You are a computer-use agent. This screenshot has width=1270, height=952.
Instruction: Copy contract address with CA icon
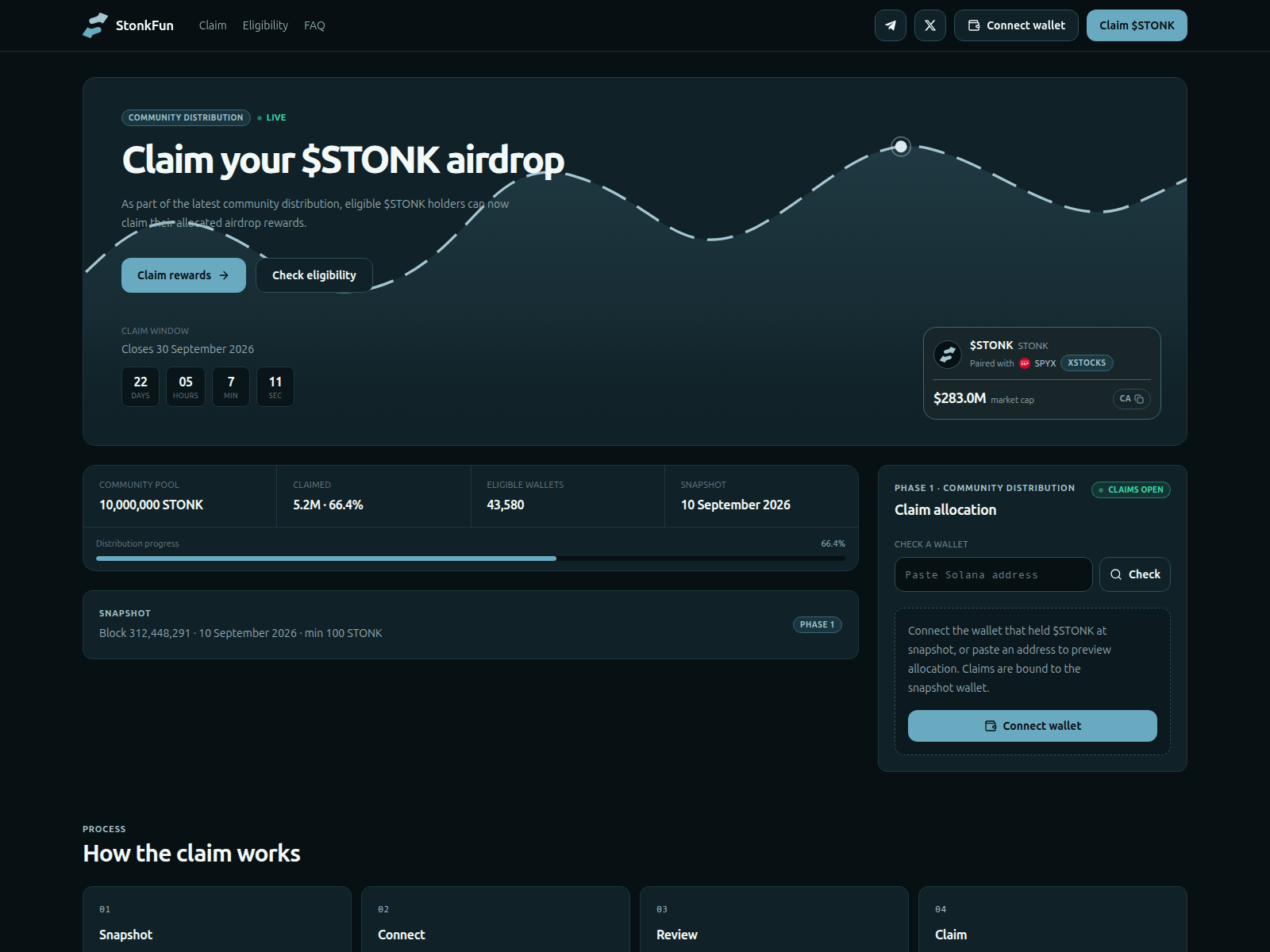tap(1132, 399)
